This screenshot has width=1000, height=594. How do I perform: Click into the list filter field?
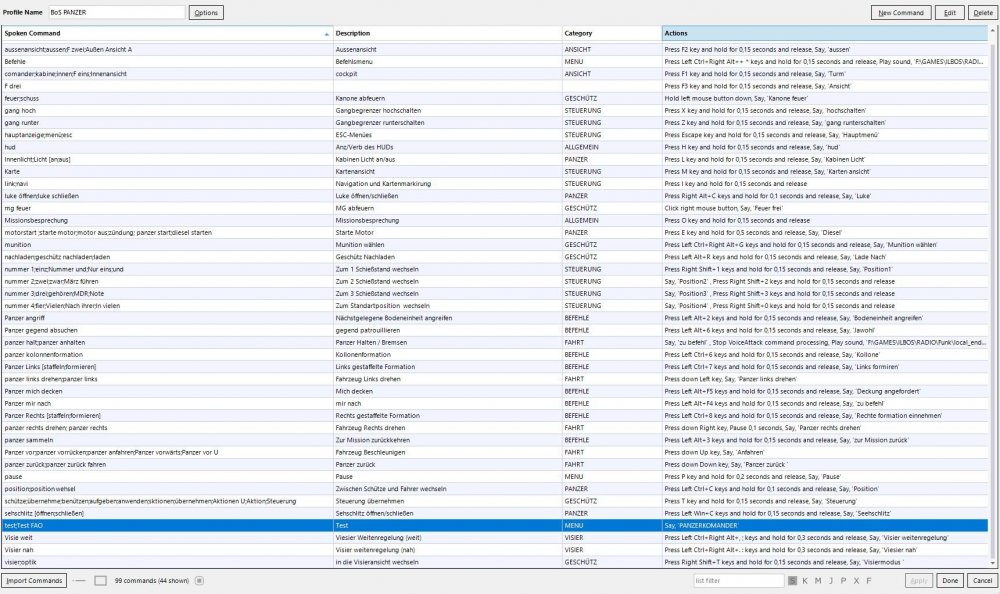point(737,580)
